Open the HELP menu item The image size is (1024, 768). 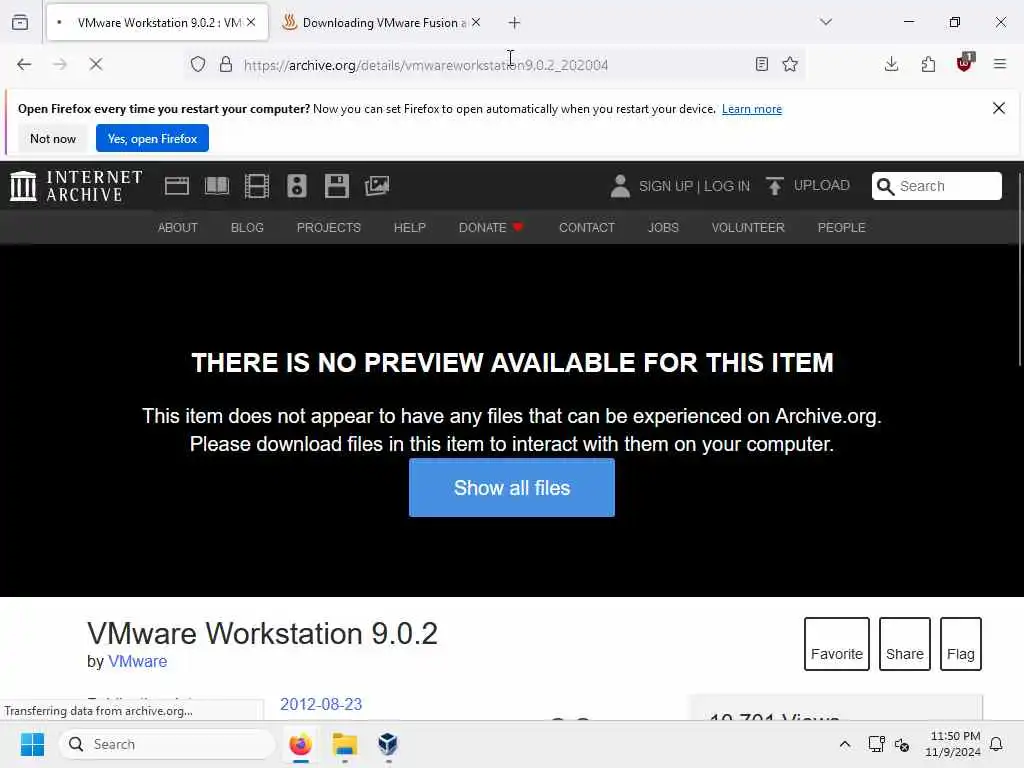pos(409,227)
